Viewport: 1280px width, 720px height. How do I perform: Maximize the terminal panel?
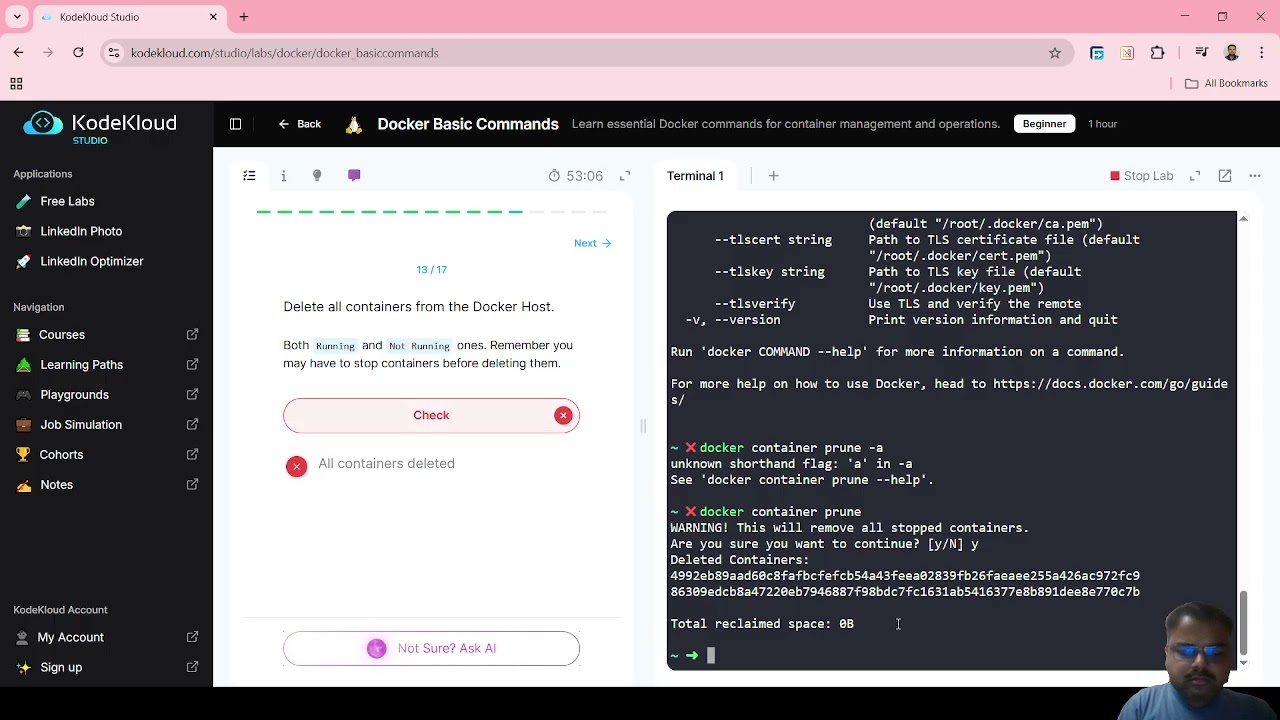tap(1195, 176)
